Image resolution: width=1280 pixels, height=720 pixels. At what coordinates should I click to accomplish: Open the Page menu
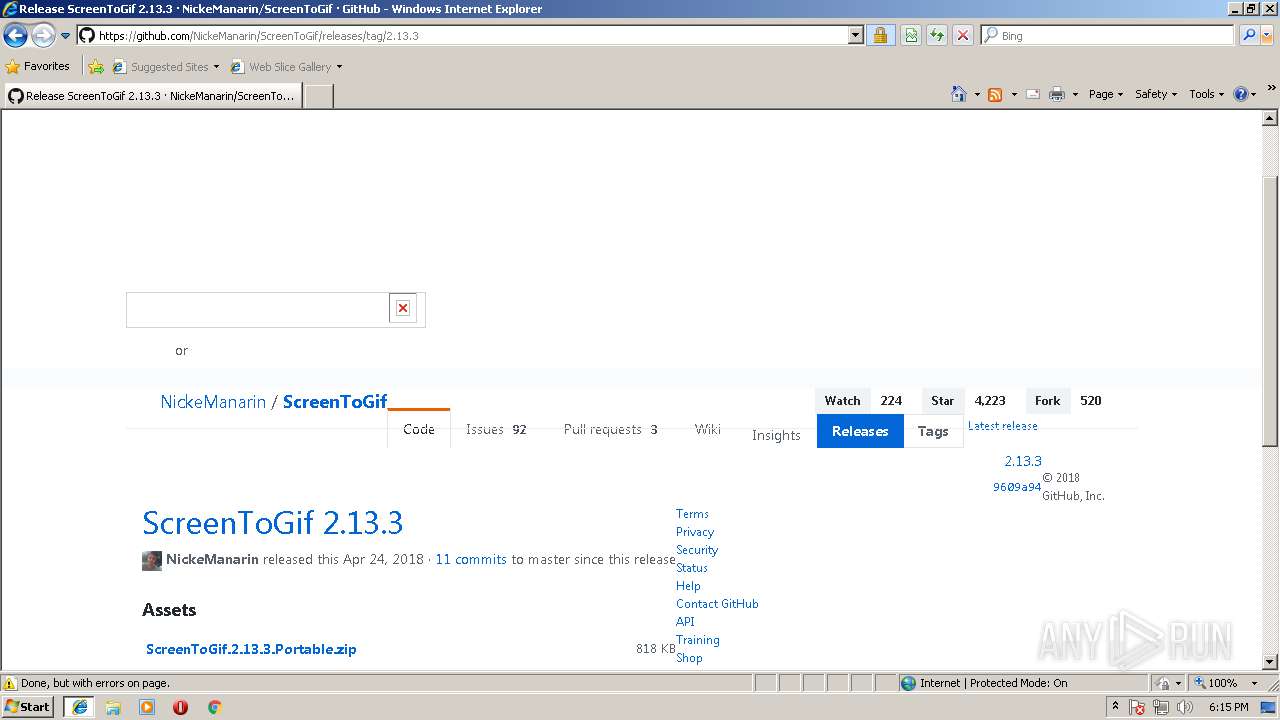point(1105,94)
